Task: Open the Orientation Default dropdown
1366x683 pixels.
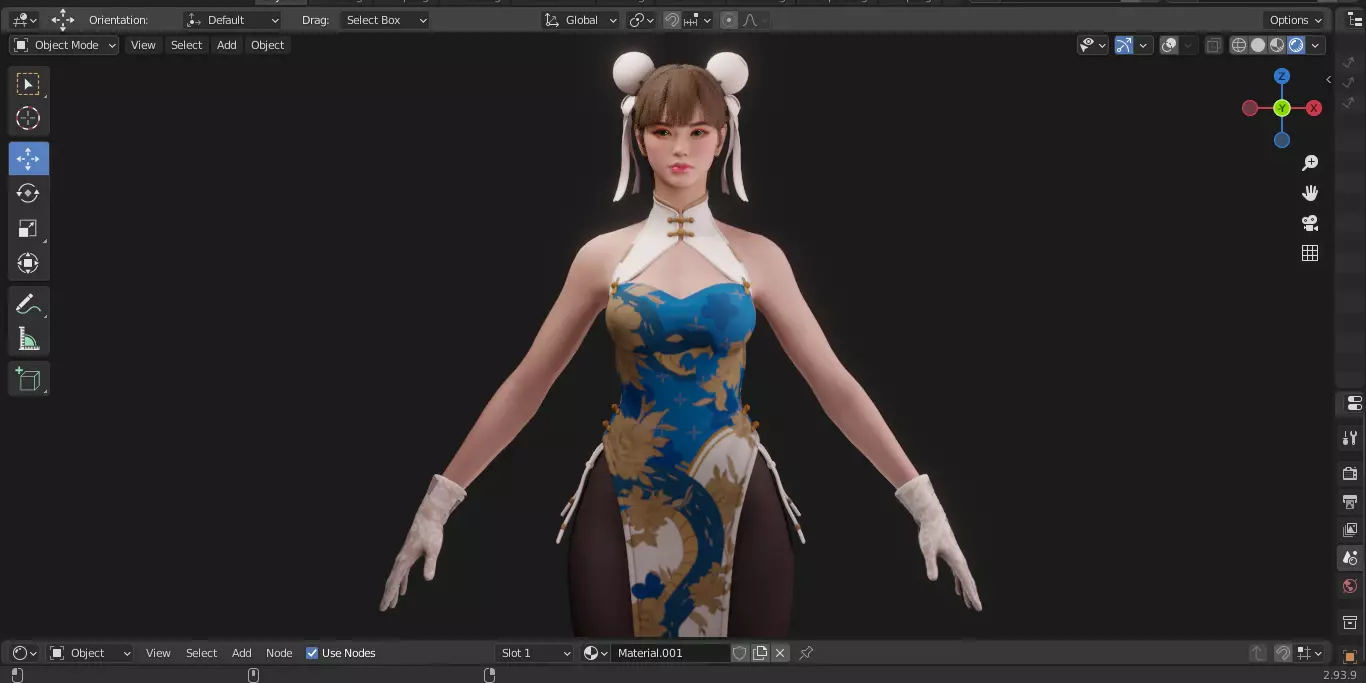Action: pos(232,20)
